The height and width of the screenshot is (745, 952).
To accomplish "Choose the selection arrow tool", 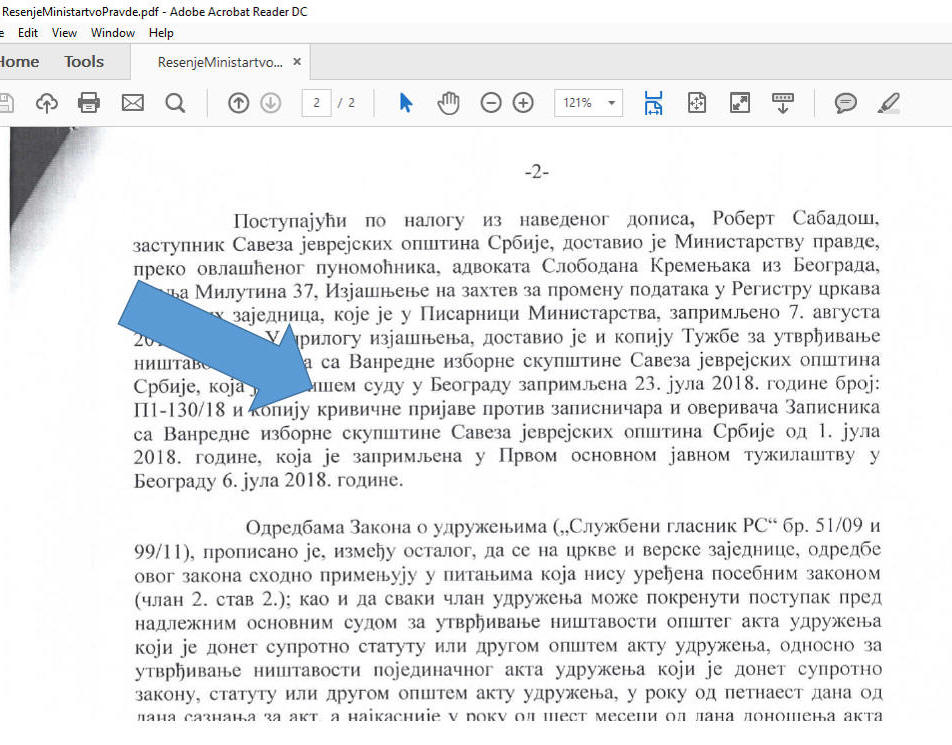I will 406,103.
